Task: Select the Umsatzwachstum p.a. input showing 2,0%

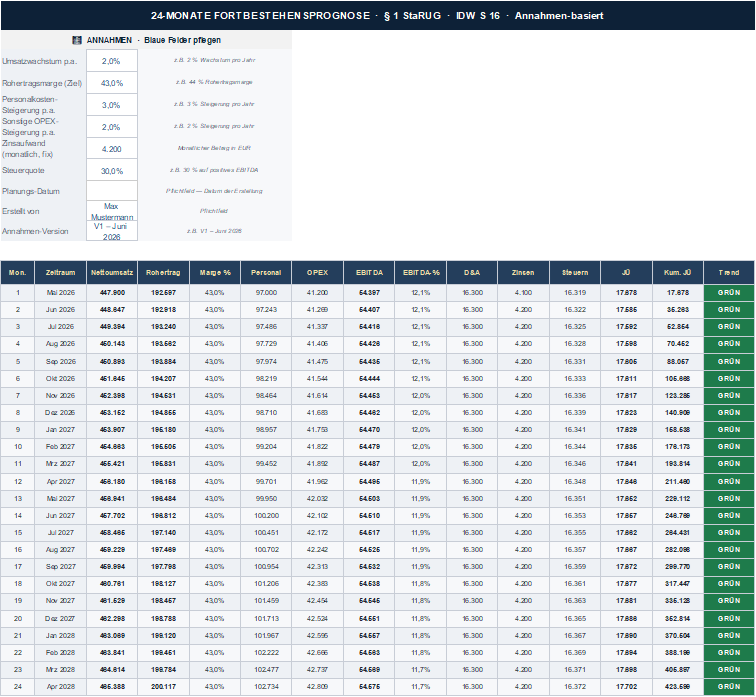Action: click(x=112, y=61)
